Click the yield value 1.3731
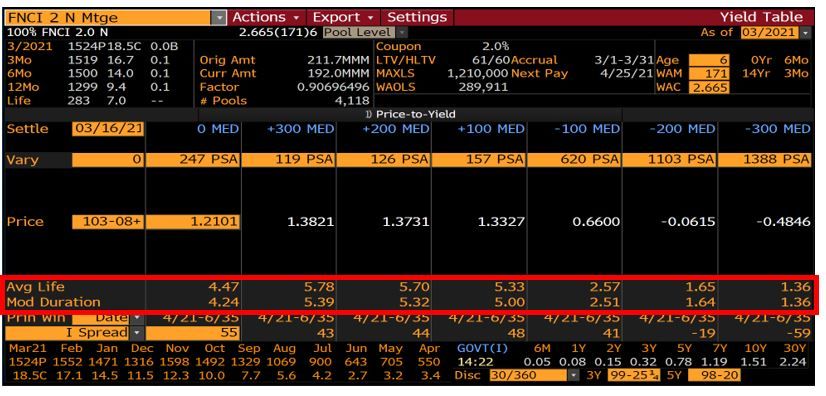This screenshot has height=396, width=826. [x=406, y=222]
